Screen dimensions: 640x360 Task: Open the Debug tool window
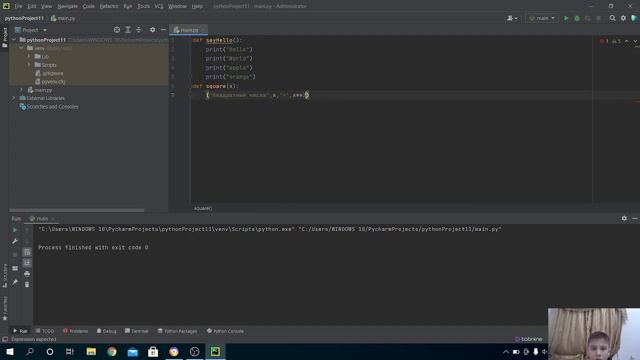click(x=107, y=331)
